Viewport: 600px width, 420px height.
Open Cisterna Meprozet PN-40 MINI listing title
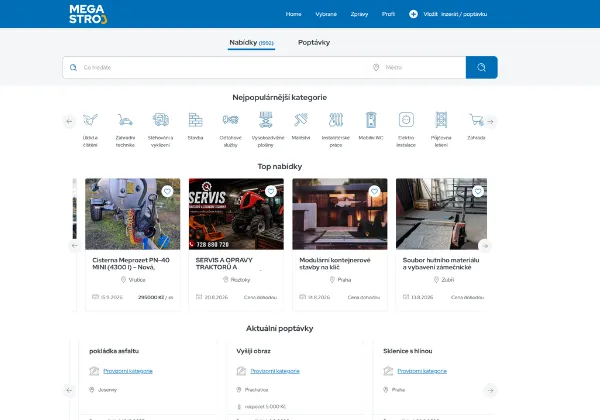(x=131, y=264)
